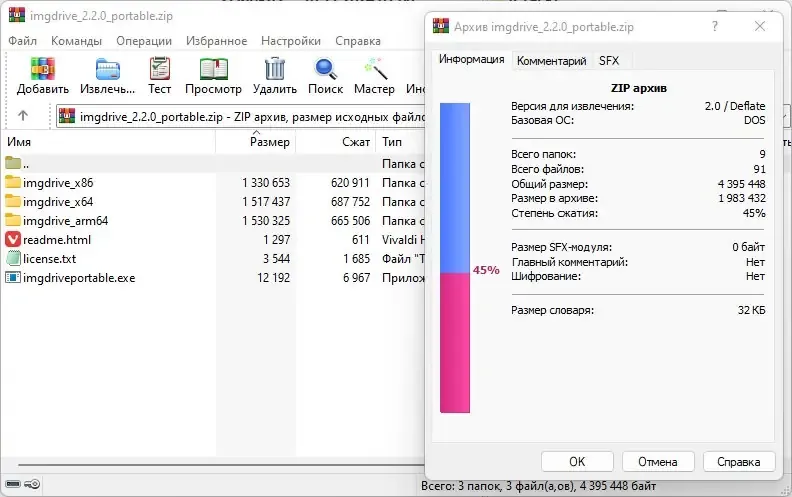792x497 pixels.
Task: Click packed value 665 506
Action: 351,221
